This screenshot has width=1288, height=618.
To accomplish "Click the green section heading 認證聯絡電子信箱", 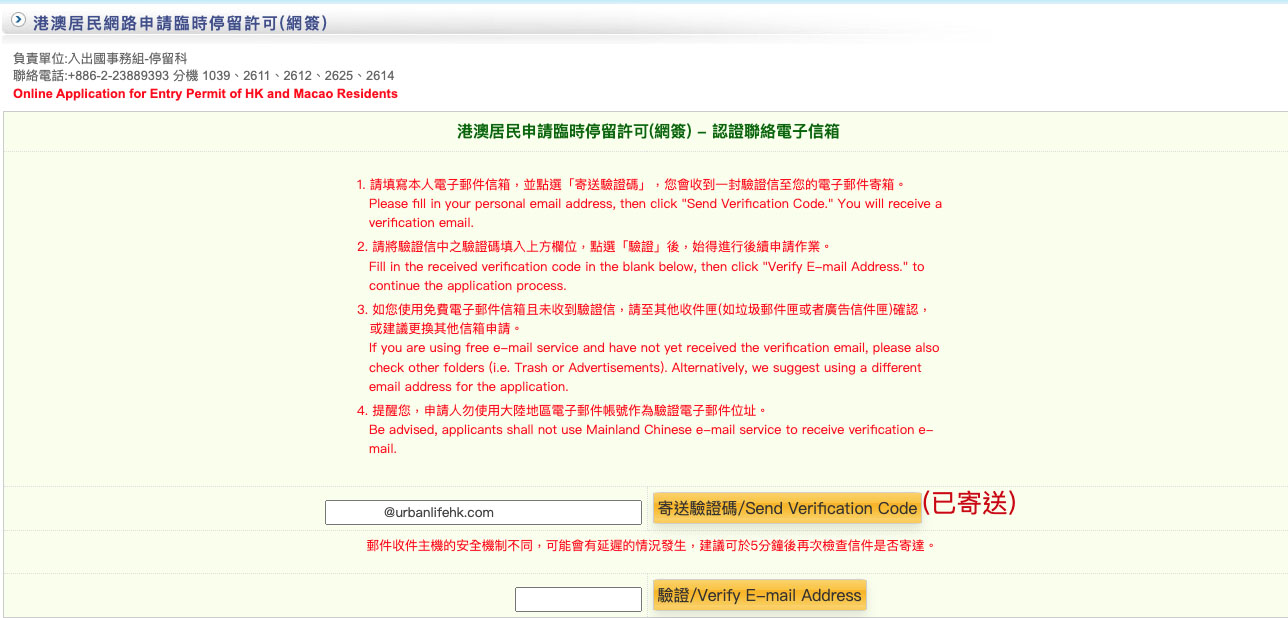I will tap(644, 132).
